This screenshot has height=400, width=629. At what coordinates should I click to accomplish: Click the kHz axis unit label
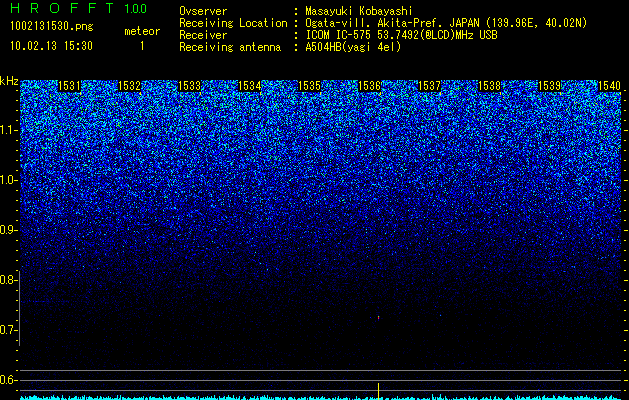pyautogui.click(x=9, y=81)
